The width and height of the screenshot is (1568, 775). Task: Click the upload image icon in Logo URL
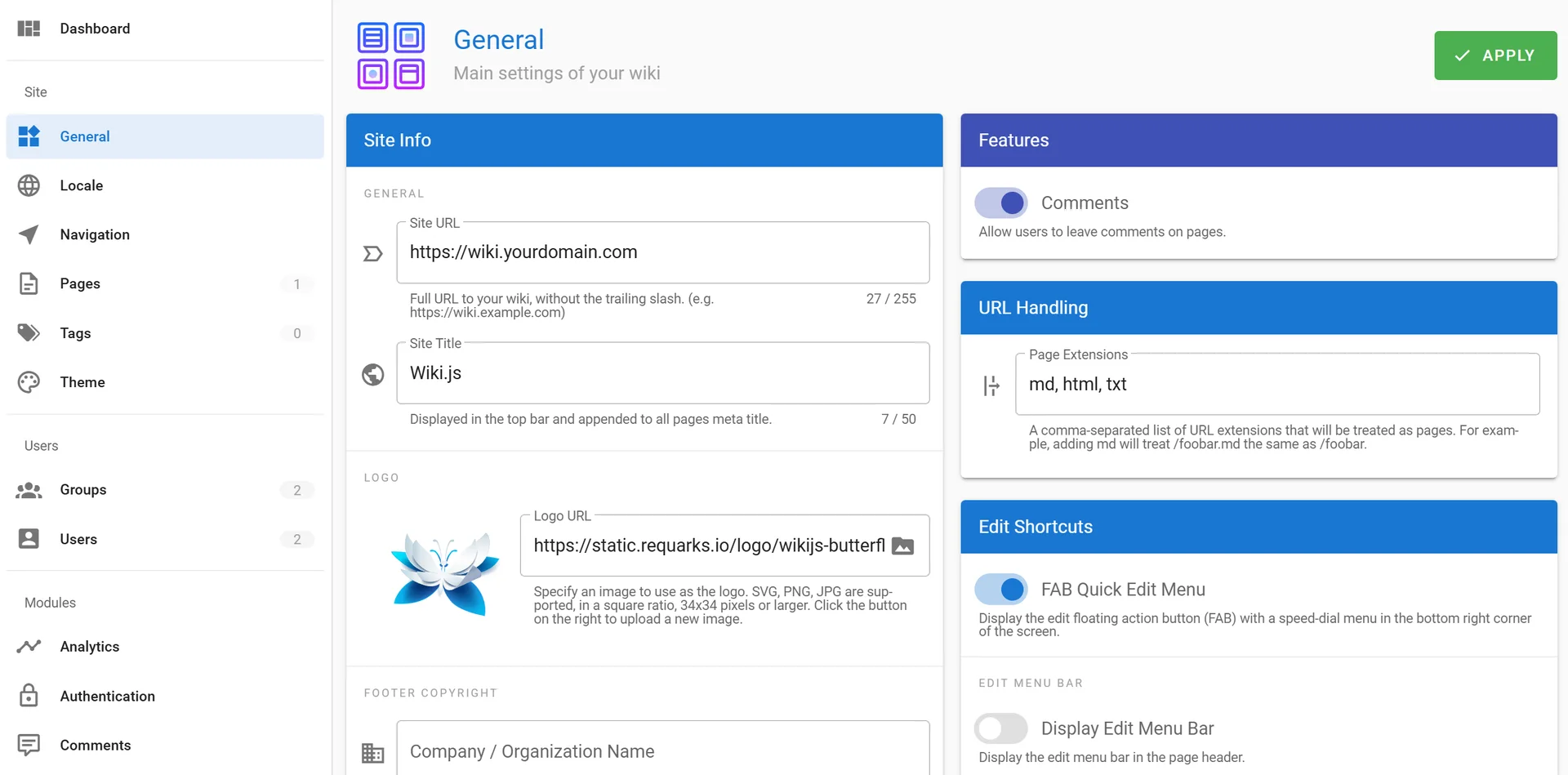902,546
